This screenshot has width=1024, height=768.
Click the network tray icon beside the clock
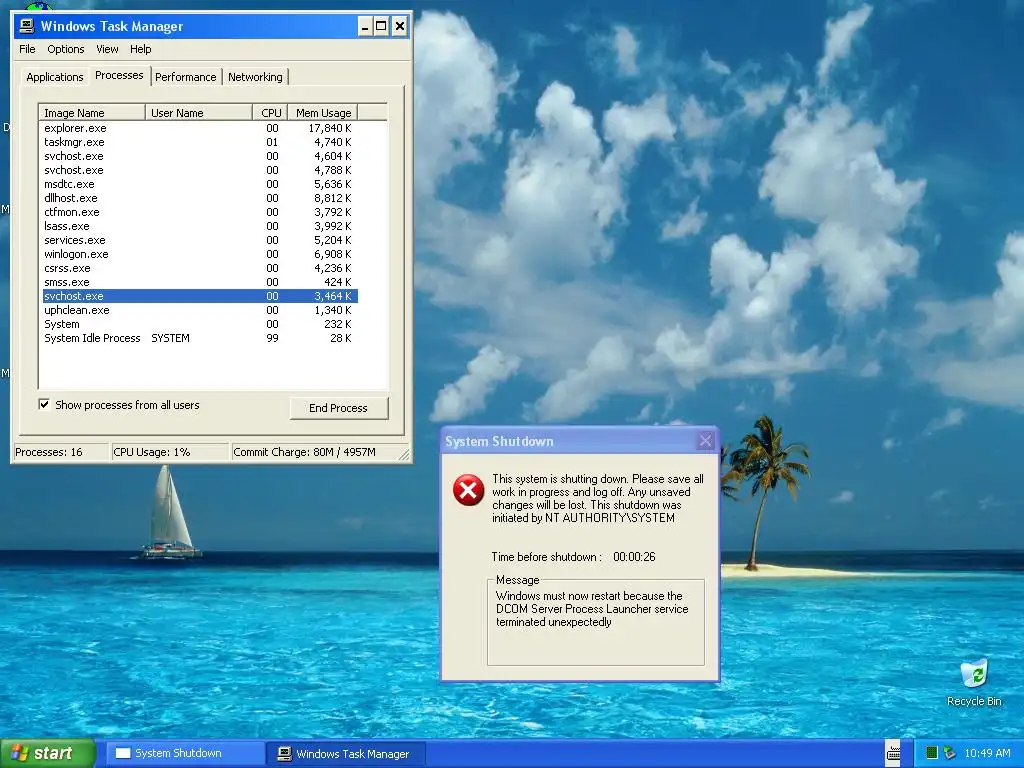[x=949, y=753]
